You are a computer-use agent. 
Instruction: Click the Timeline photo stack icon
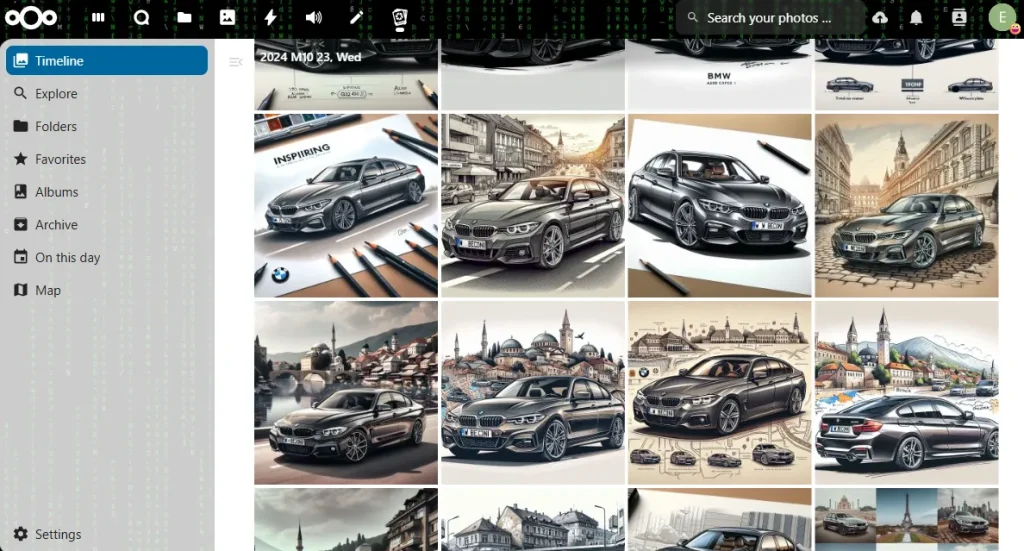[21, 61]
